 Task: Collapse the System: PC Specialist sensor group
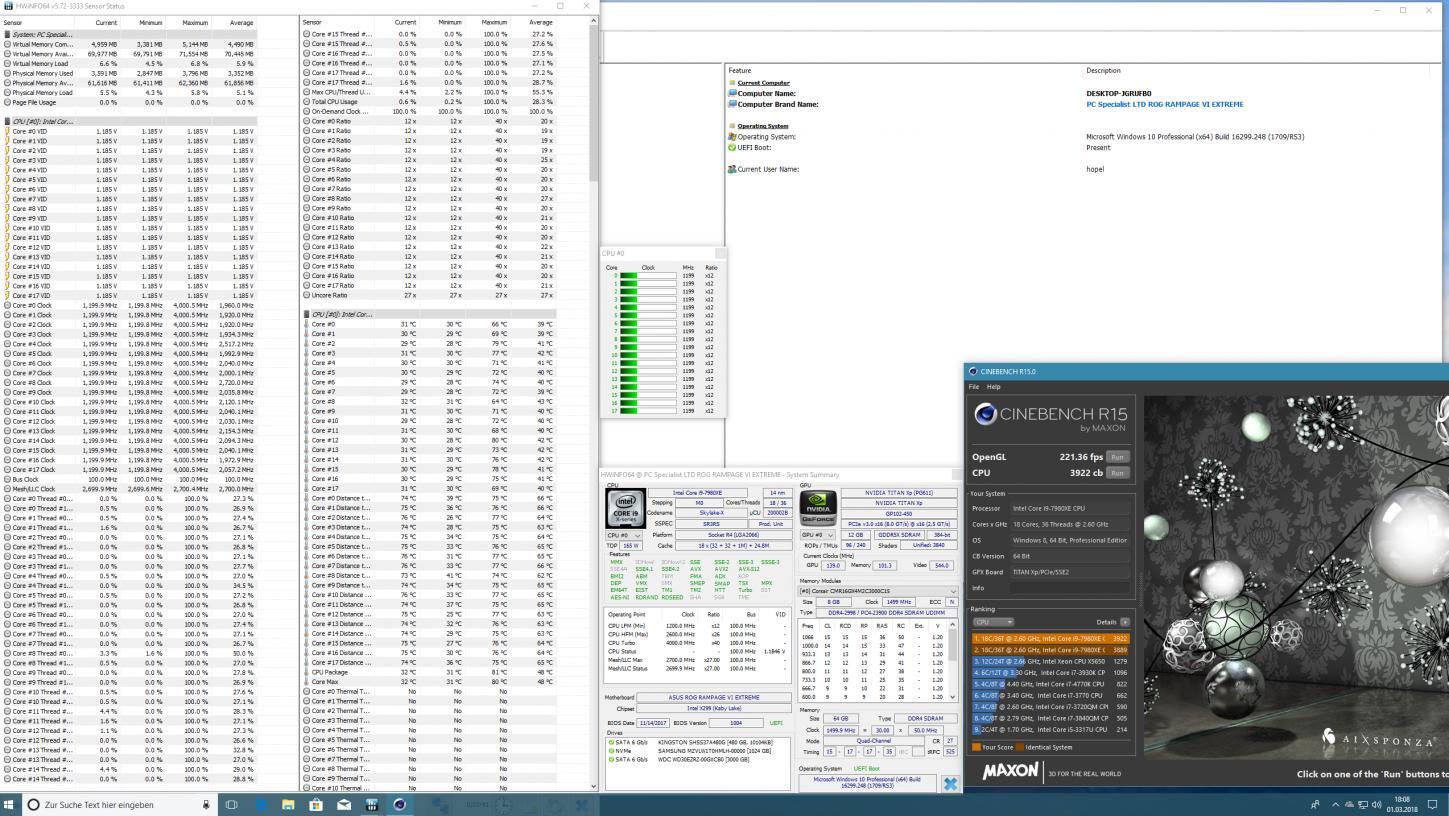(130, 34)
